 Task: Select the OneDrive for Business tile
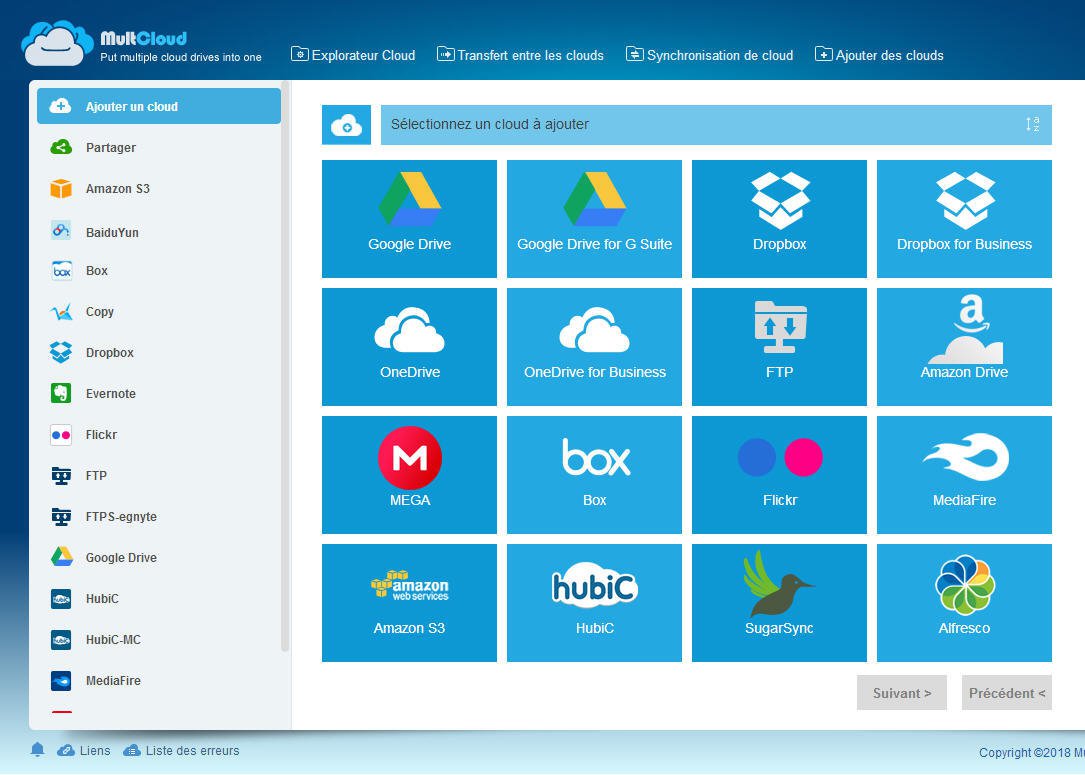pyautogui.click(x=594, y=347)
